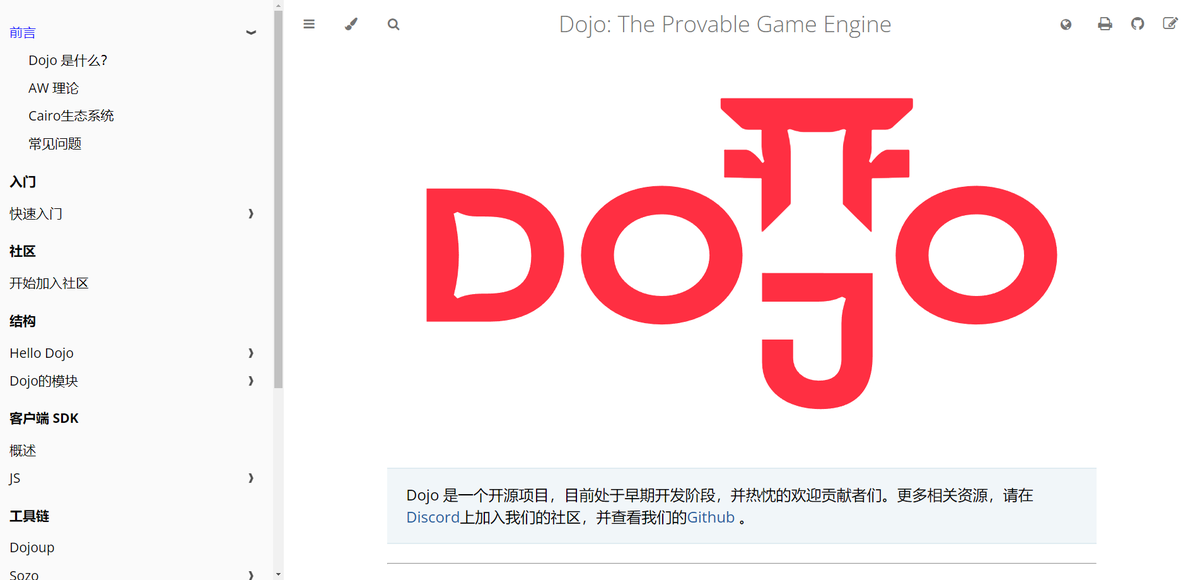This screenshot has width=1200, height=580.
Task: Expand the Hello Dojo section chevron
Action: pyautogui.click(x=251, y=353)
